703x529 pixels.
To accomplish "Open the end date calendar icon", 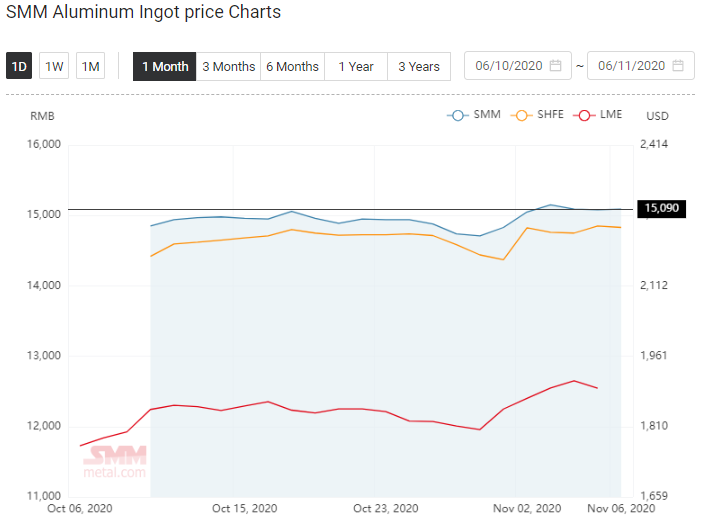I will pos(678,66).
